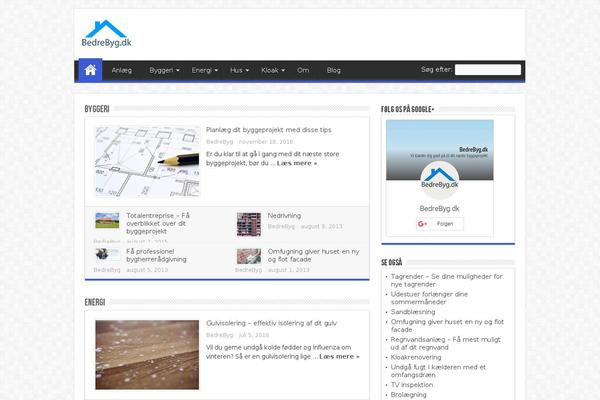The image size is (600, 400).
Task: Open Totalentreprise – Få overblikket article link
Action: pos(158,224)
